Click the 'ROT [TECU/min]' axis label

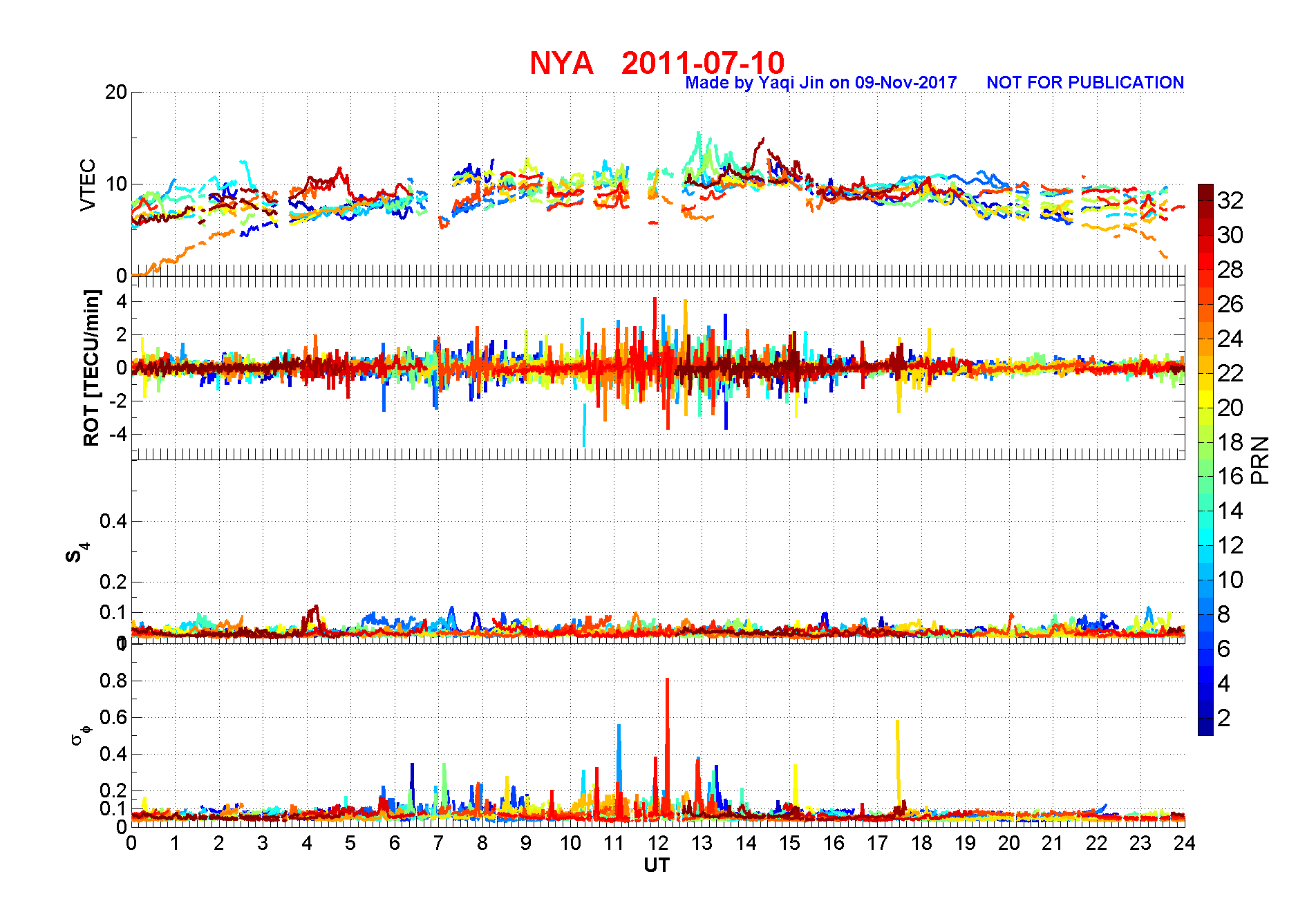91,368
